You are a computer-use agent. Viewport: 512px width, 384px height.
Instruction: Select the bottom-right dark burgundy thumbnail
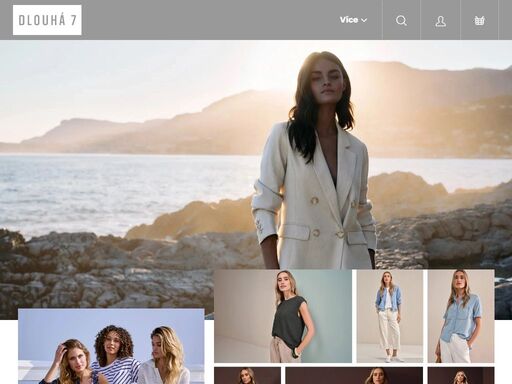(x=461, y=376)
